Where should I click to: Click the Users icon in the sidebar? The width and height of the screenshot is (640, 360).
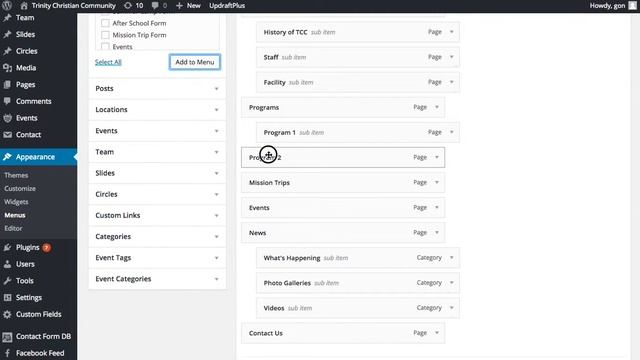coord(7,264)
